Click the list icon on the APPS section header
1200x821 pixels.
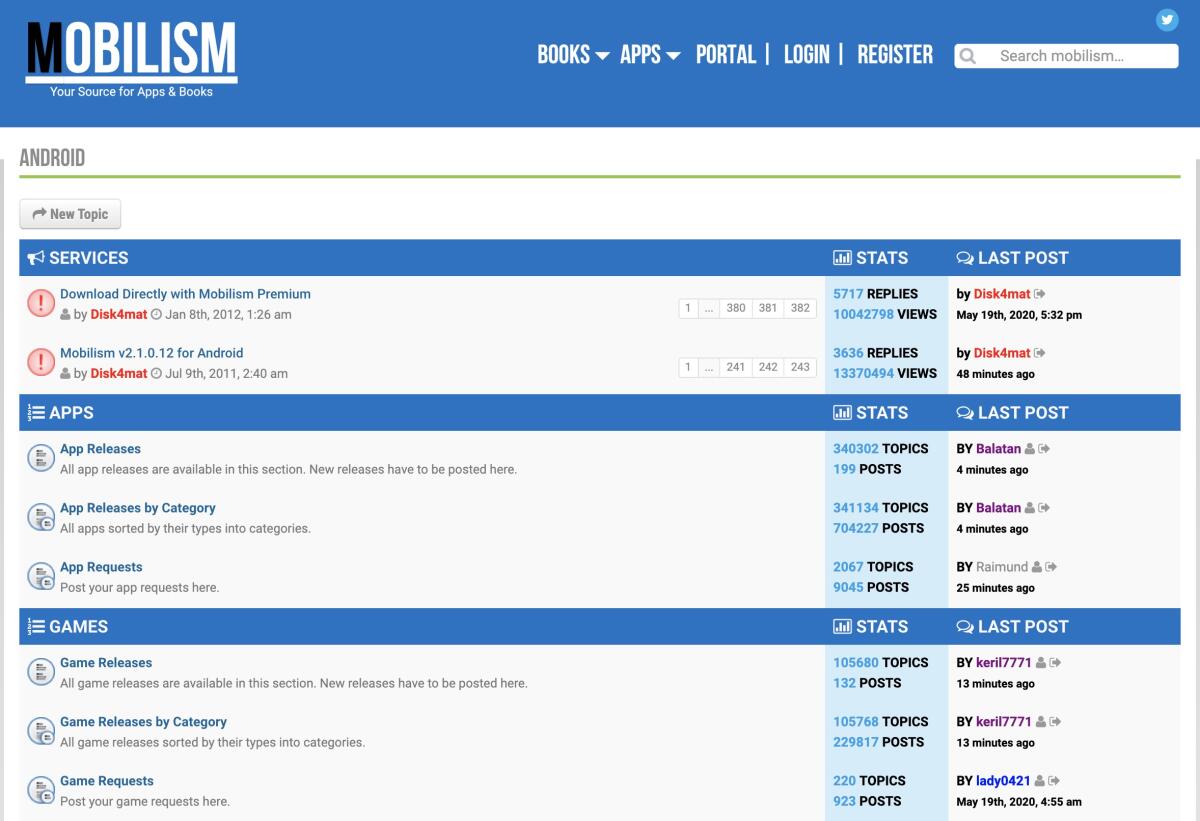tap(35, 412)
